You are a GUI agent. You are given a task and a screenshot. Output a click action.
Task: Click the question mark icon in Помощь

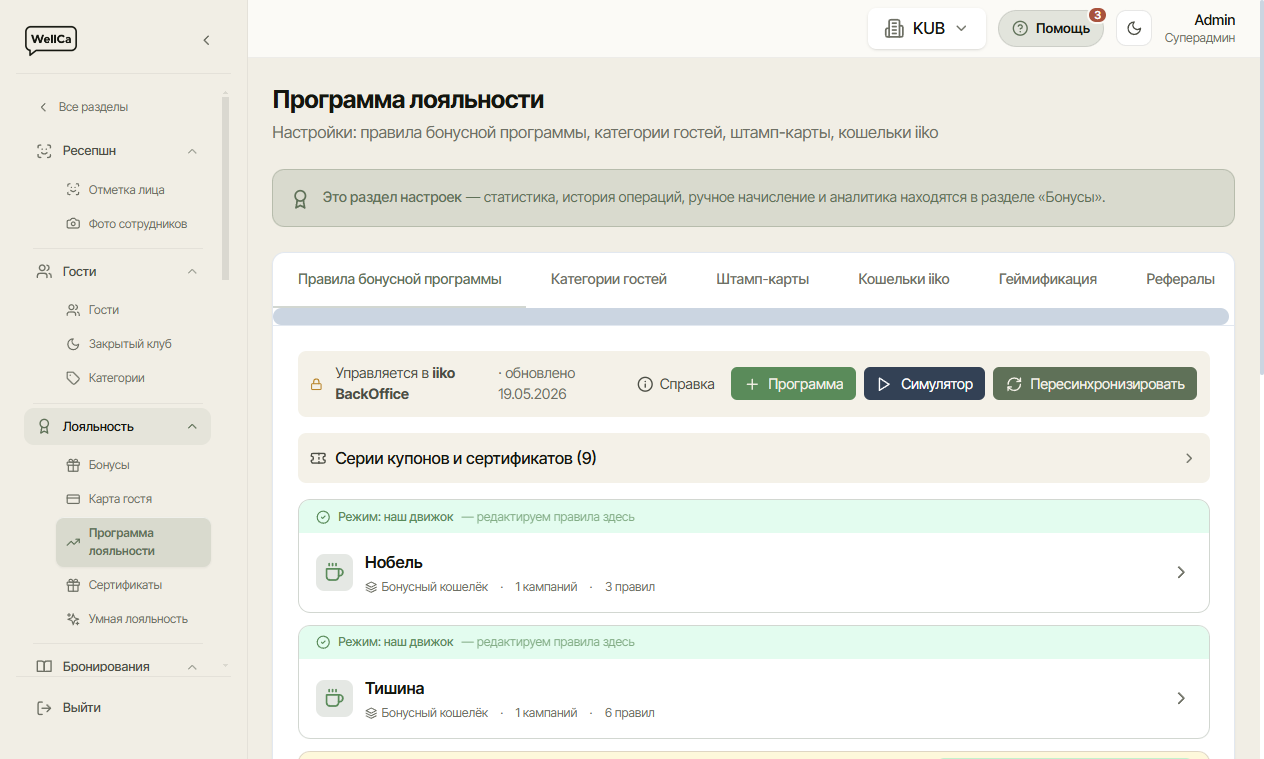(1020, 28)
